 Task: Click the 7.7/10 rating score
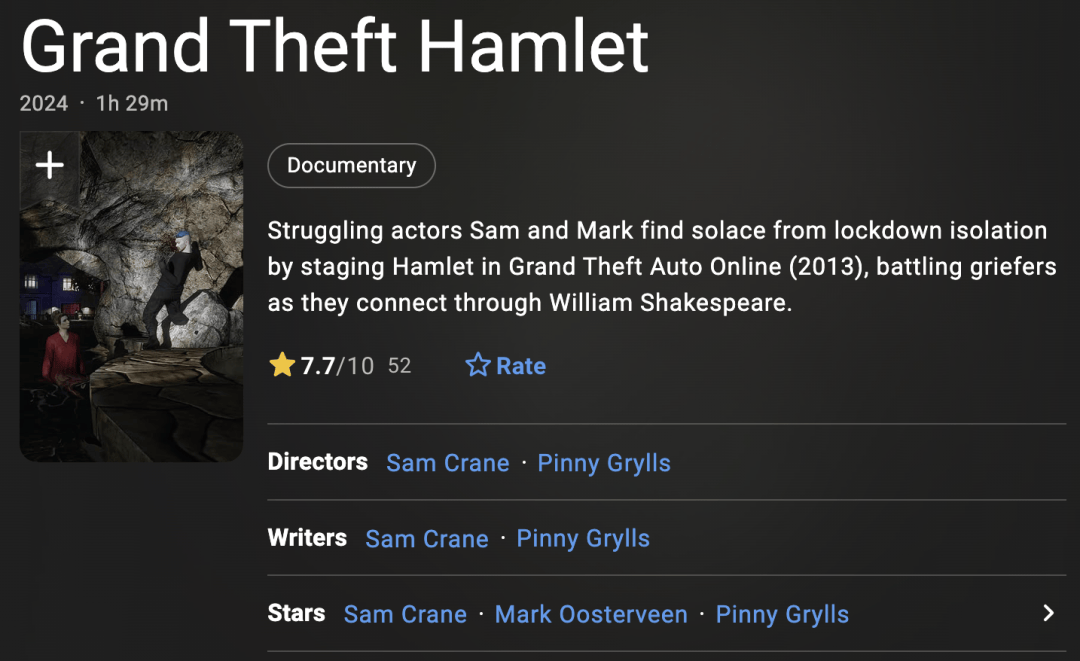(337, 366)
